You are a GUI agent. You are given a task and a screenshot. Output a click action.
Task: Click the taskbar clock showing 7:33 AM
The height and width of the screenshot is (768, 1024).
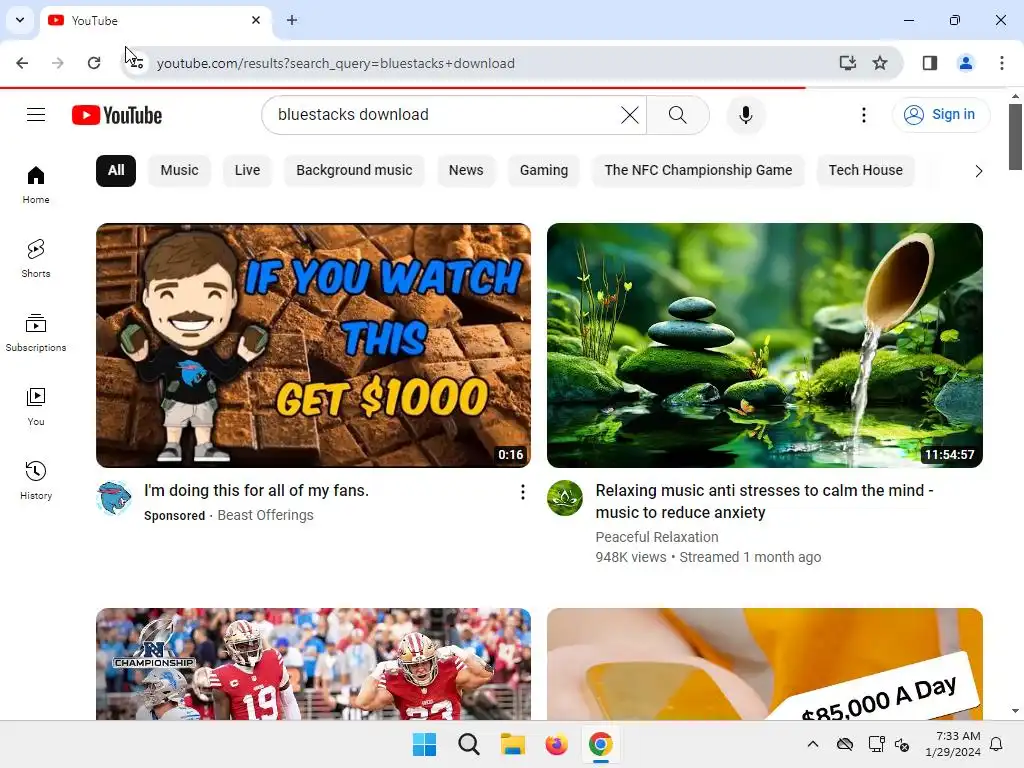[953, 744]
